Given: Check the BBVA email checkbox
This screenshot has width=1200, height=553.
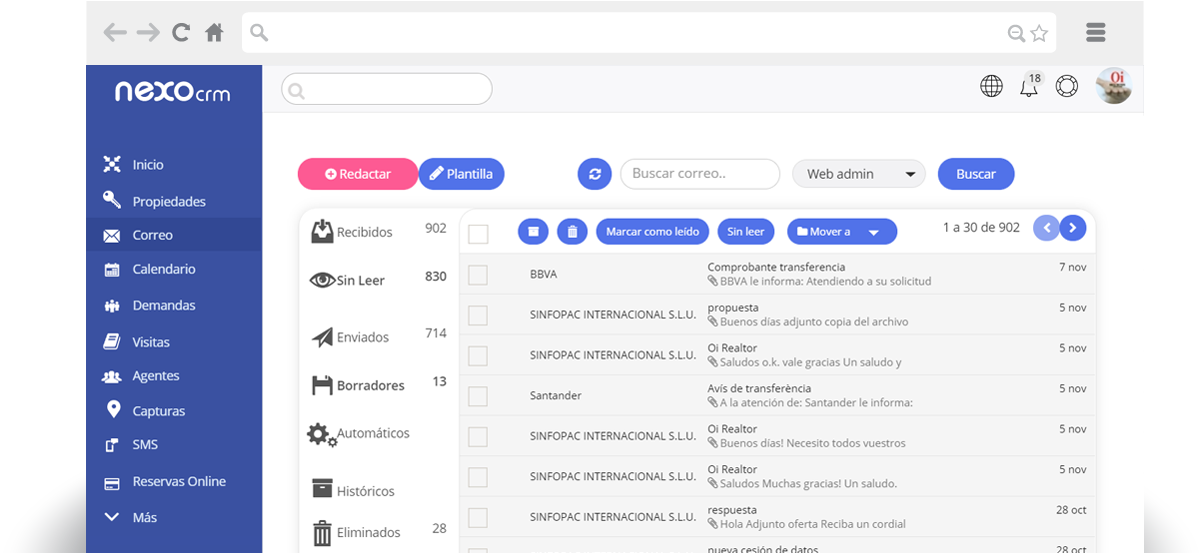Looking at the screenshot, I should coord(478,275).
